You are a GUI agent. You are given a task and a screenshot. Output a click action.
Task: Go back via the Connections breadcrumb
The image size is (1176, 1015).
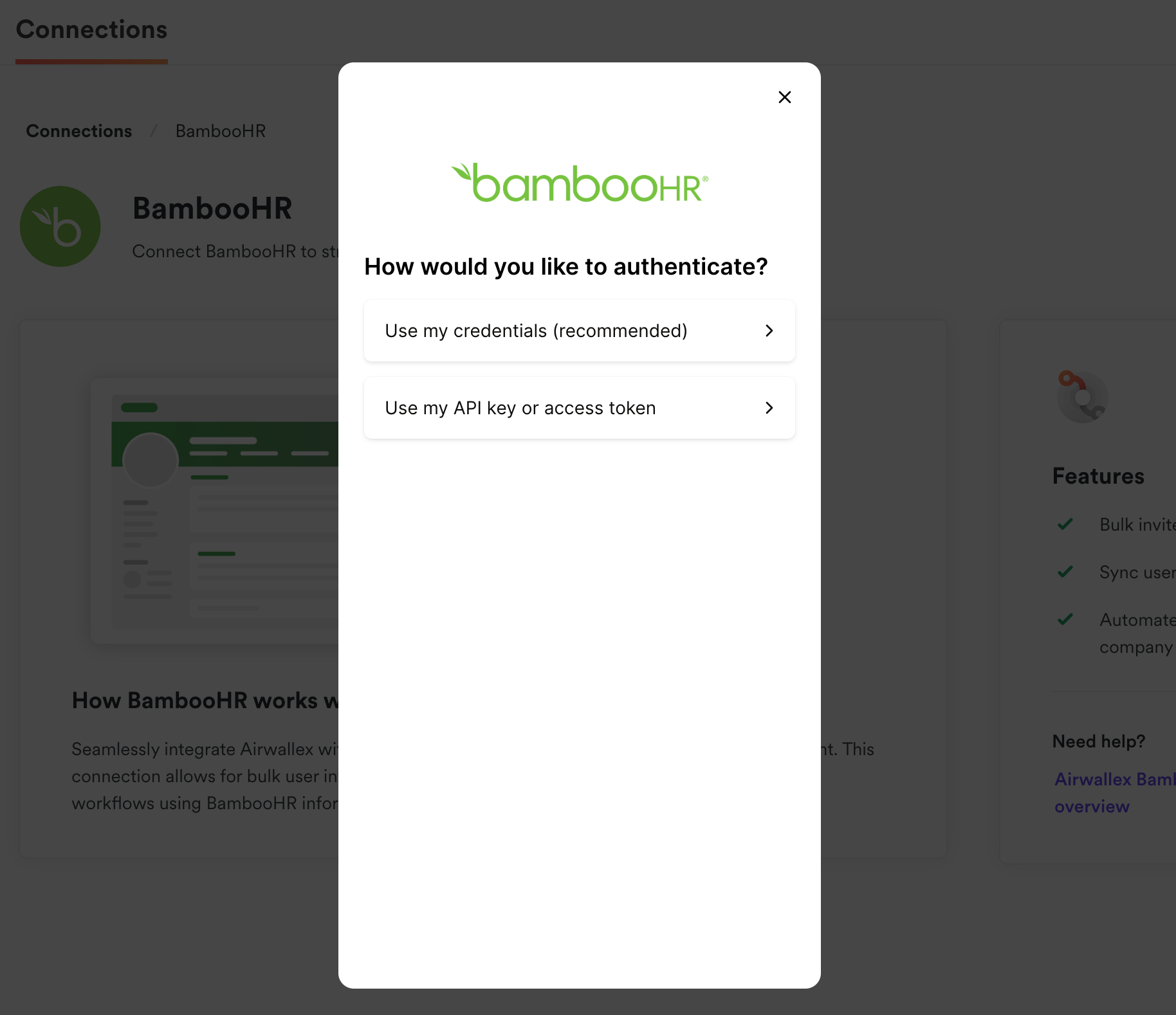pyautogui.click(x=79, y=131)
